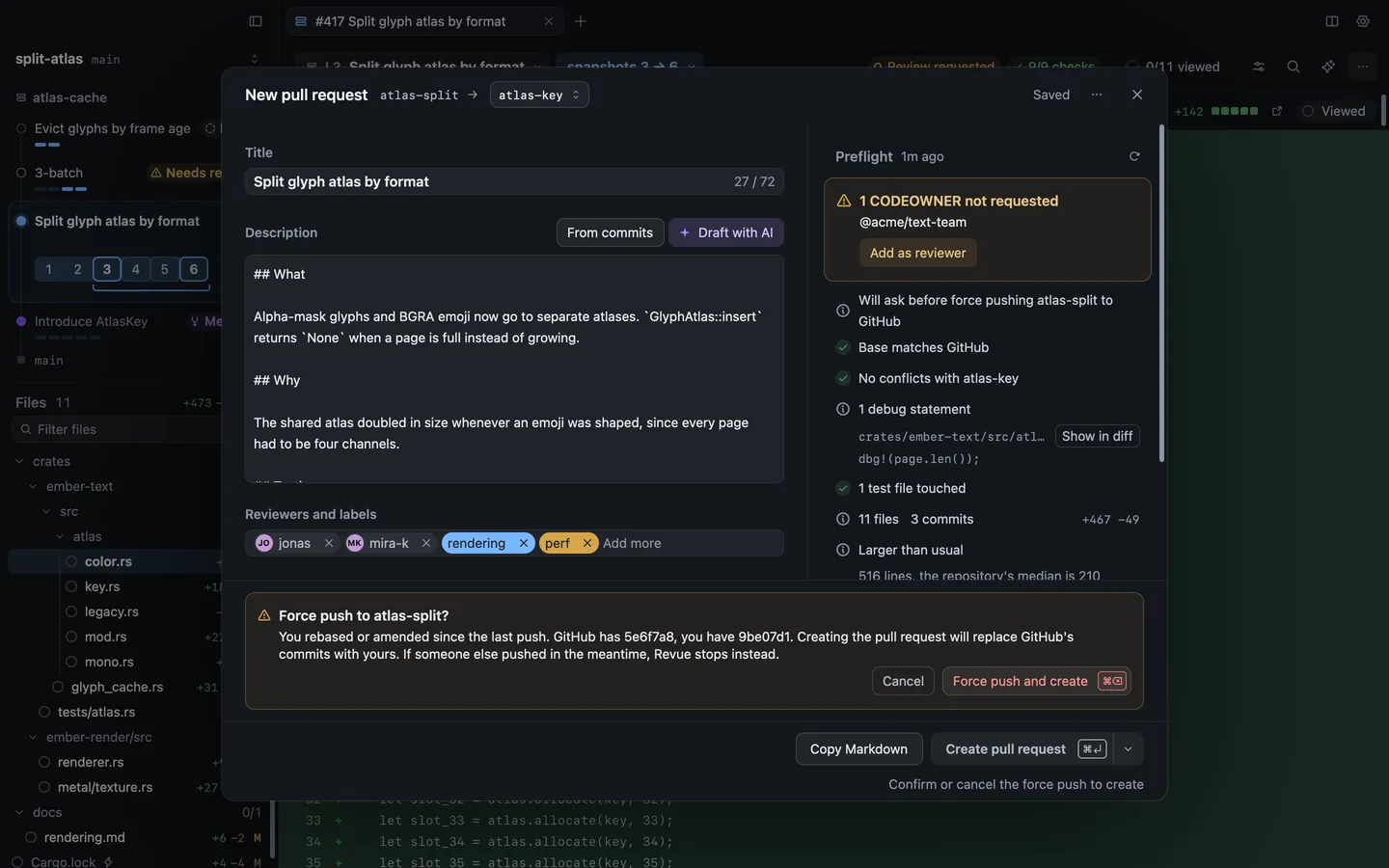Remove the rendering label

524,543
